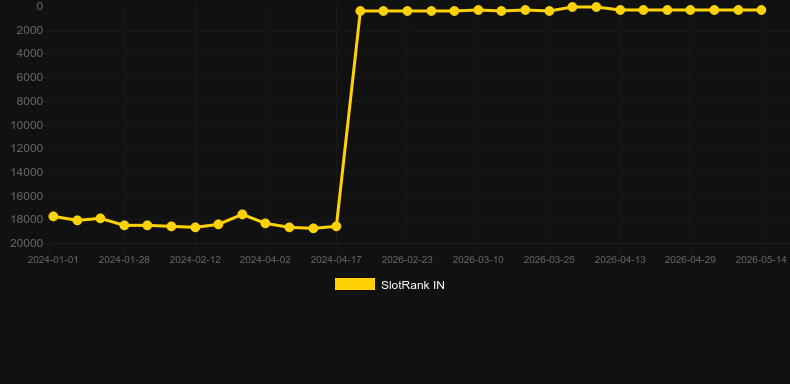790x384 pixels.
Task: Click the 2024-02-12 x-axis label
Action: [195, 260]
